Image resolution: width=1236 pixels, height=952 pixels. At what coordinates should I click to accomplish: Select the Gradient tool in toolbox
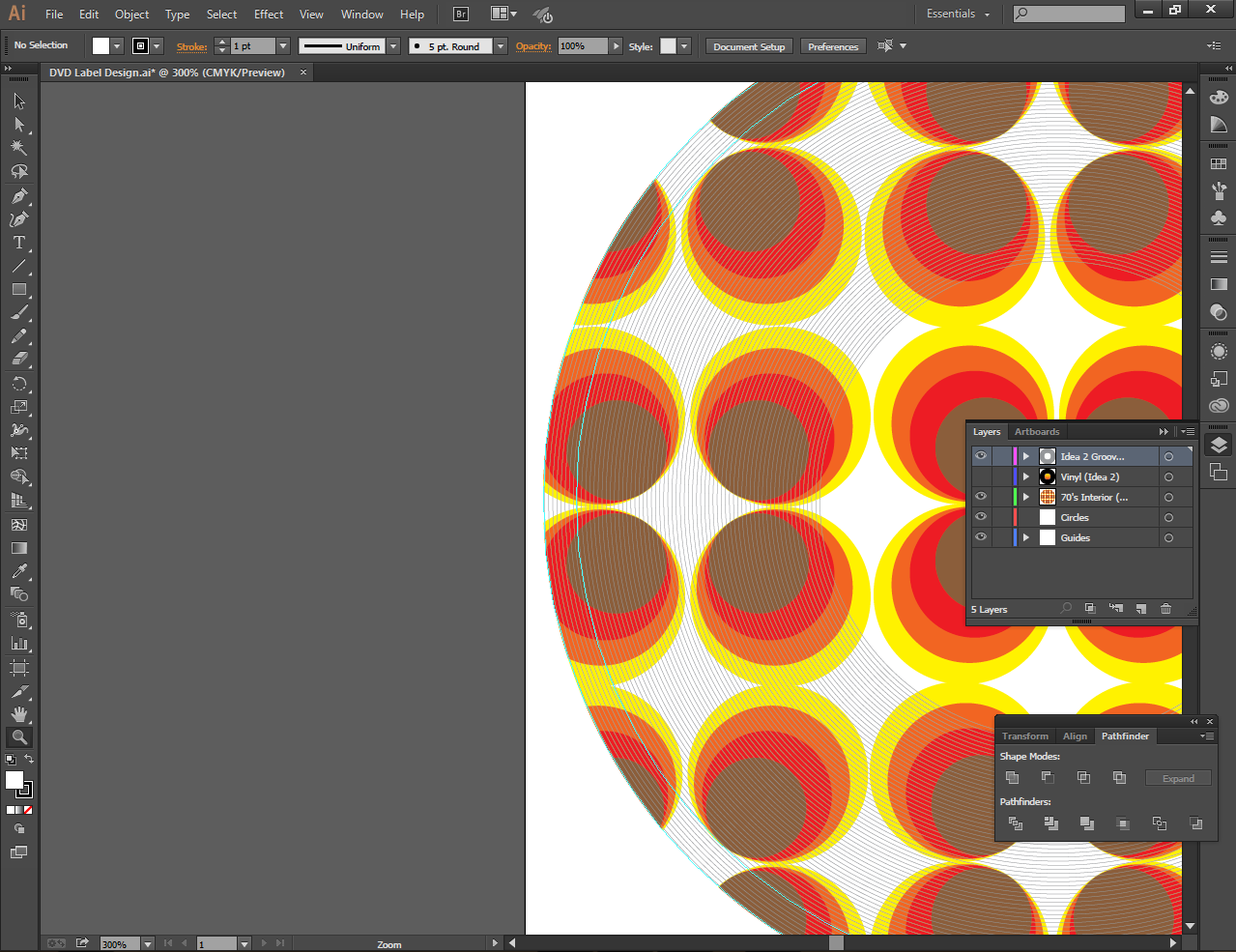19,548
